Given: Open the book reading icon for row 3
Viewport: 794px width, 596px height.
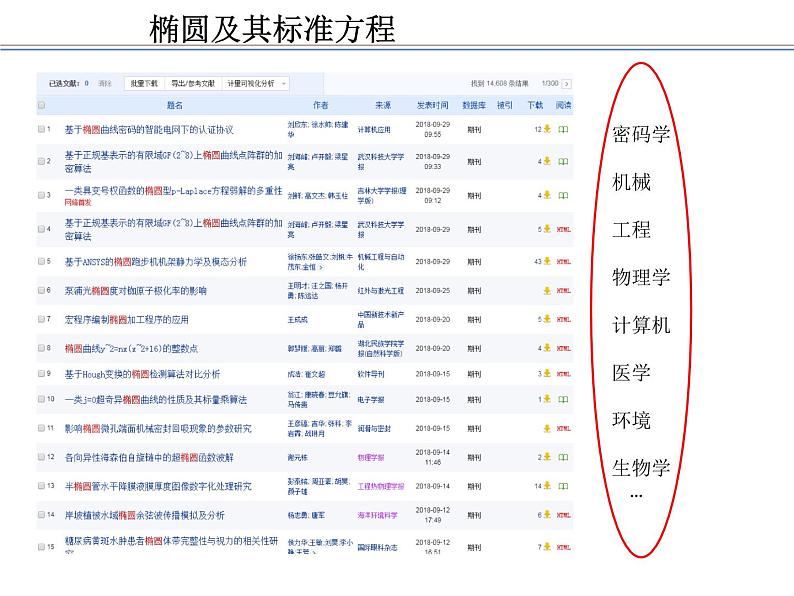Looking at the screenshot, I should pos(563,195).
